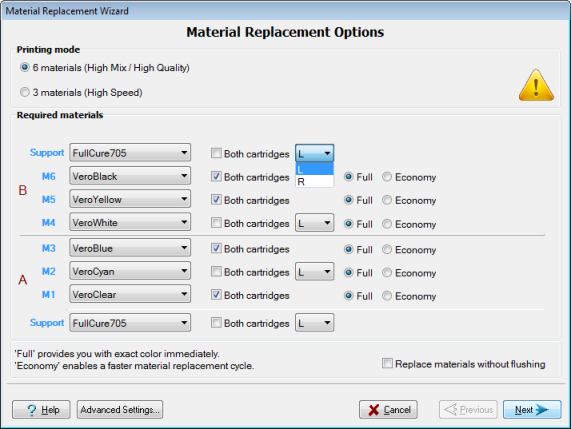
Task: Choose Economy for M5 VeroYellow
Action: click(x=387, y=200)
